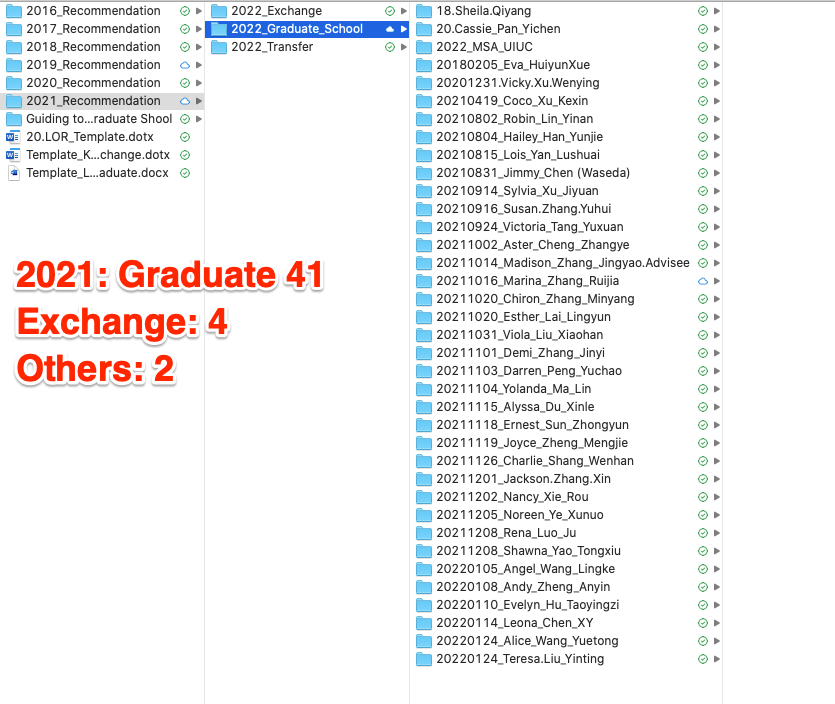835x704 pixels.
Task: Click the cloud icon on 2022_Graduate_School
Action: (x=390, y=29)
